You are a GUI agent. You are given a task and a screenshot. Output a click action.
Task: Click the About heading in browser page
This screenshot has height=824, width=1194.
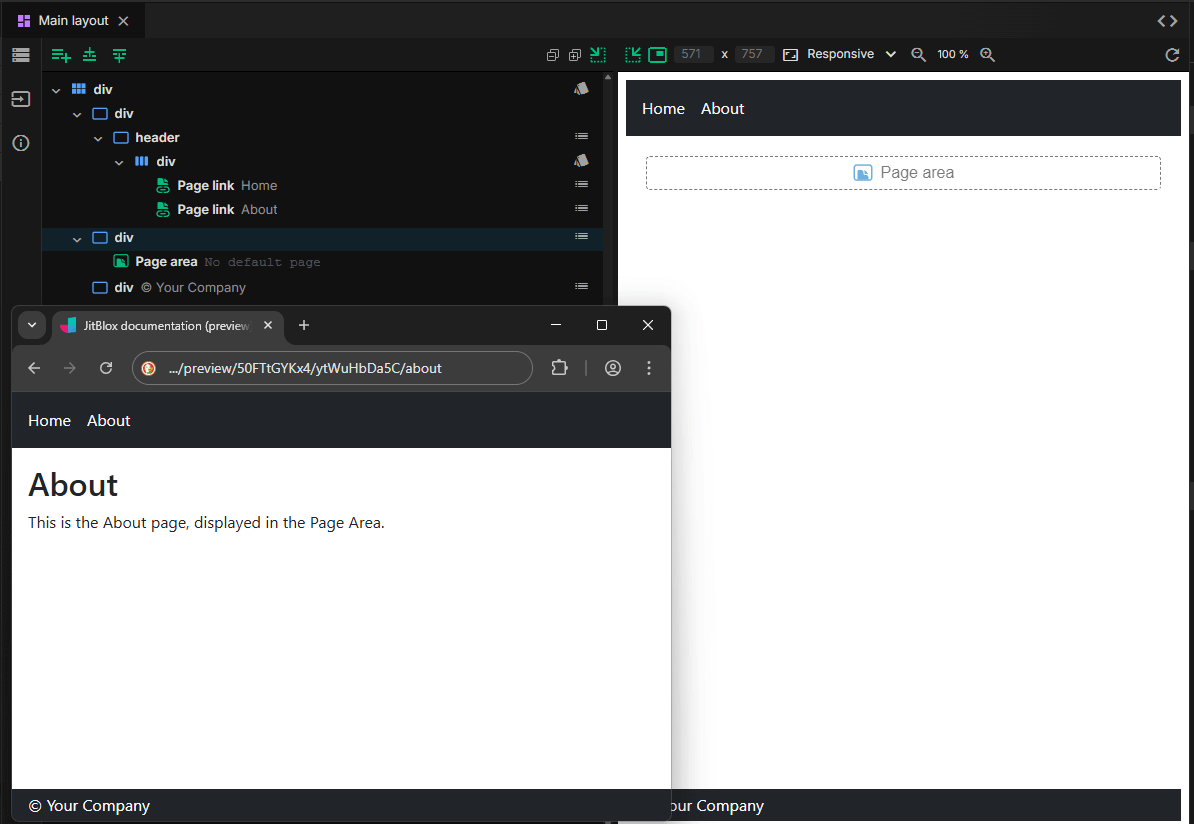(73, 485)
